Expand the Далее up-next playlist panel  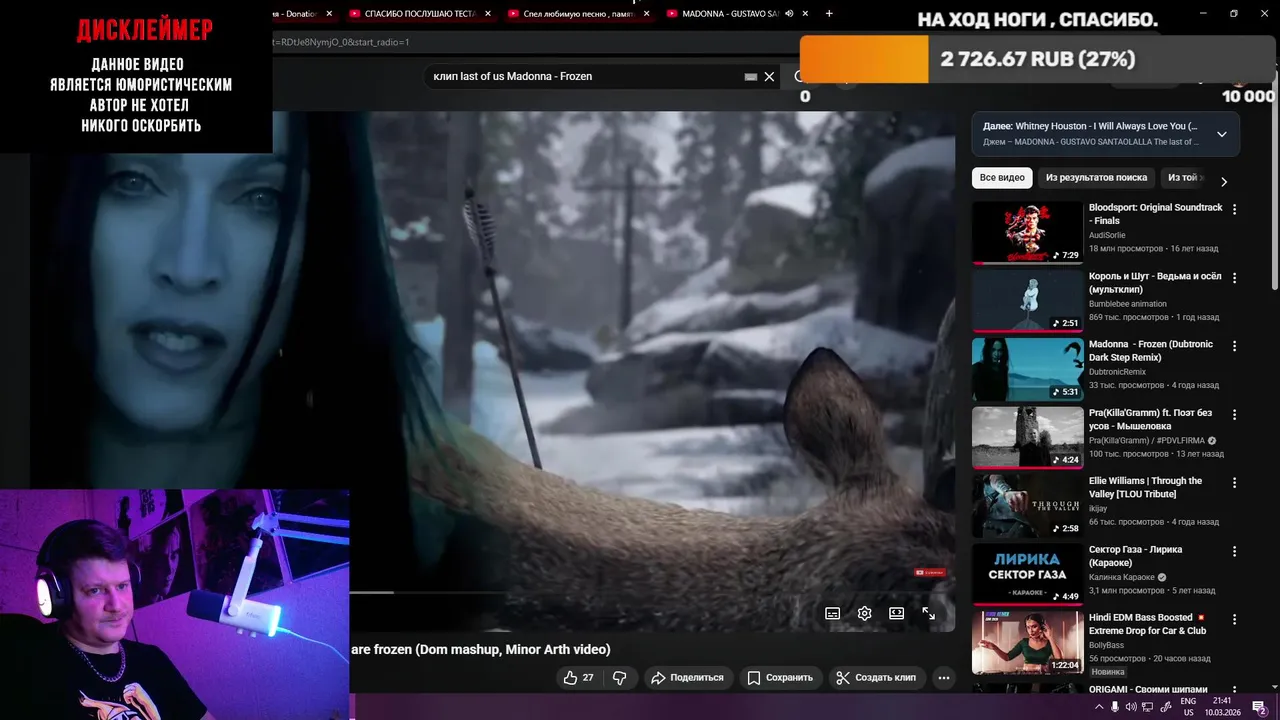coord(1221,134)
